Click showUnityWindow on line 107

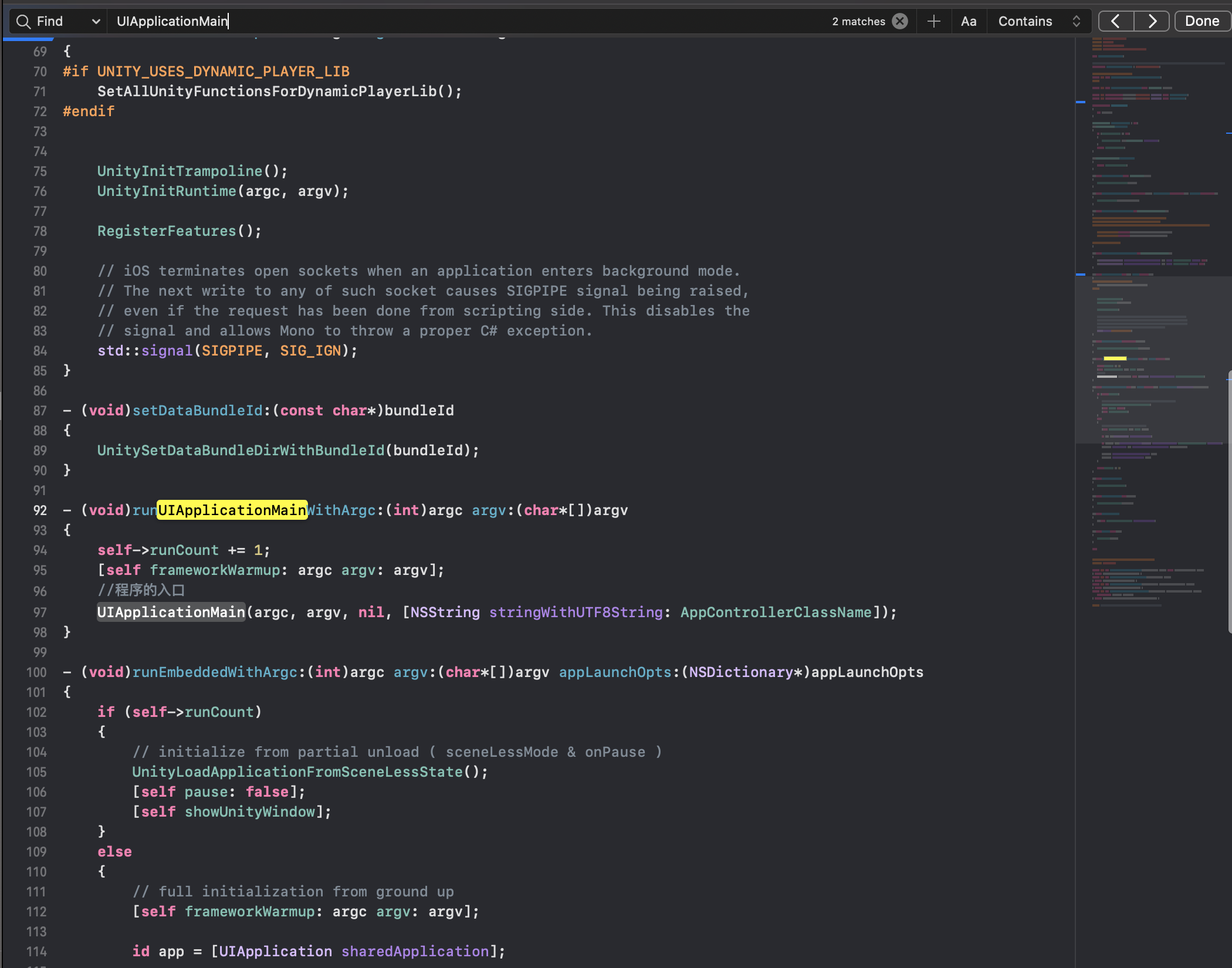coord(250,812)
